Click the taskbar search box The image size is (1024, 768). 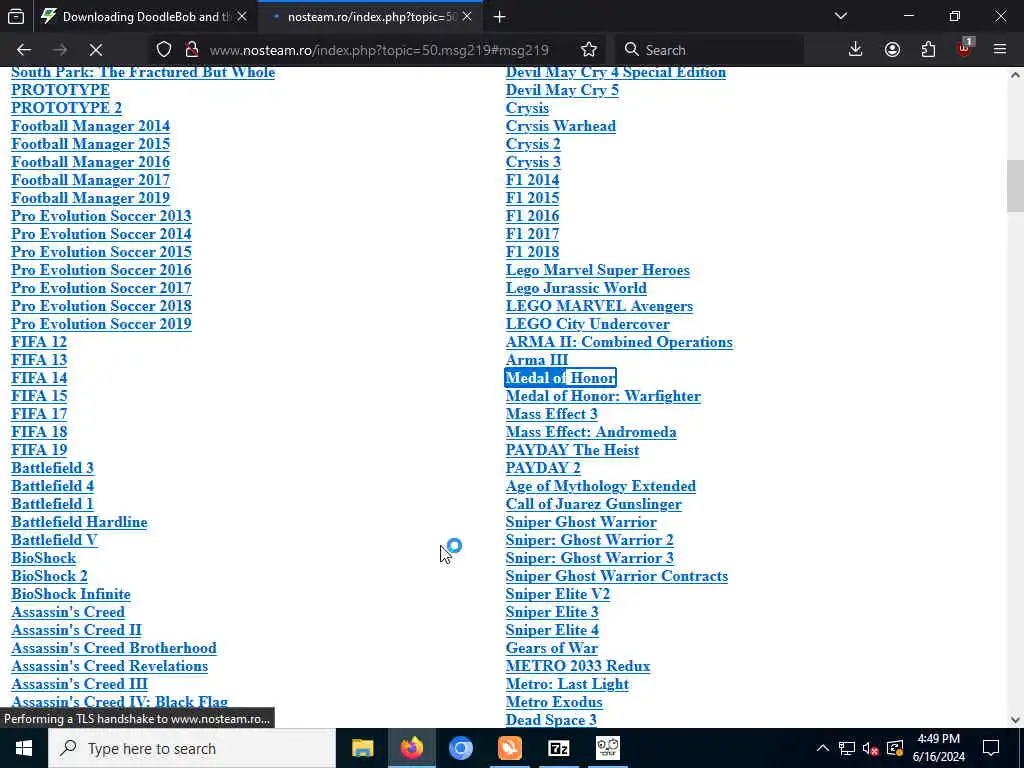click(192, 748)
